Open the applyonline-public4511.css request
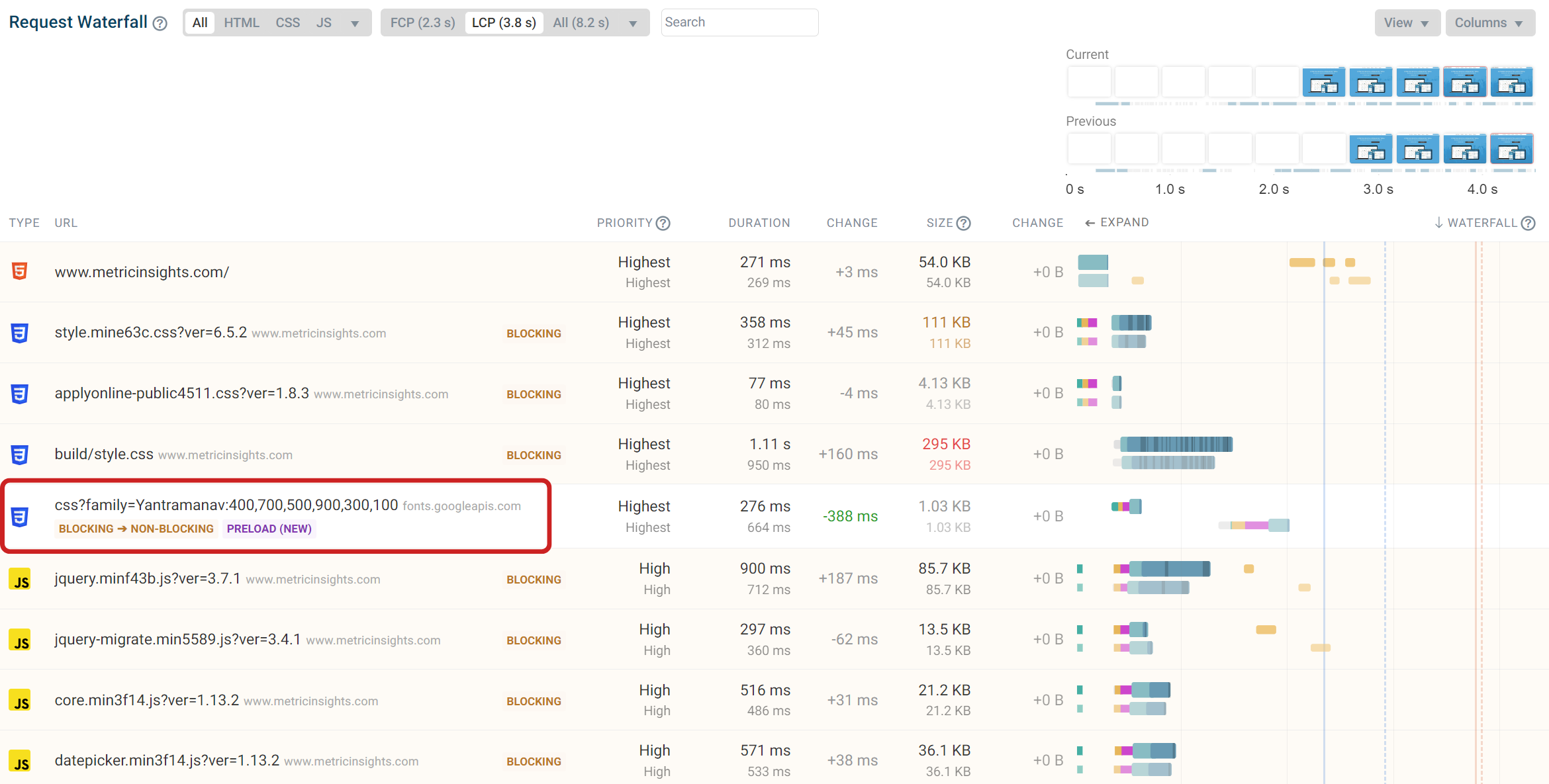This screenshot has width=1549, height=784. pyautogui.click(x=181, y=393)
